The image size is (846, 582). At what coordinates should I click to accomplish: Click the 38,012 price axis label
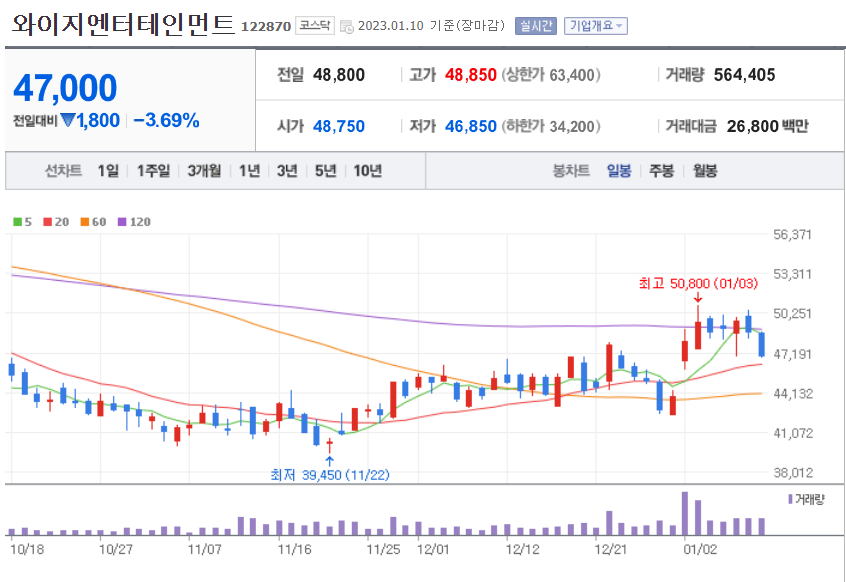click(793, 473)
